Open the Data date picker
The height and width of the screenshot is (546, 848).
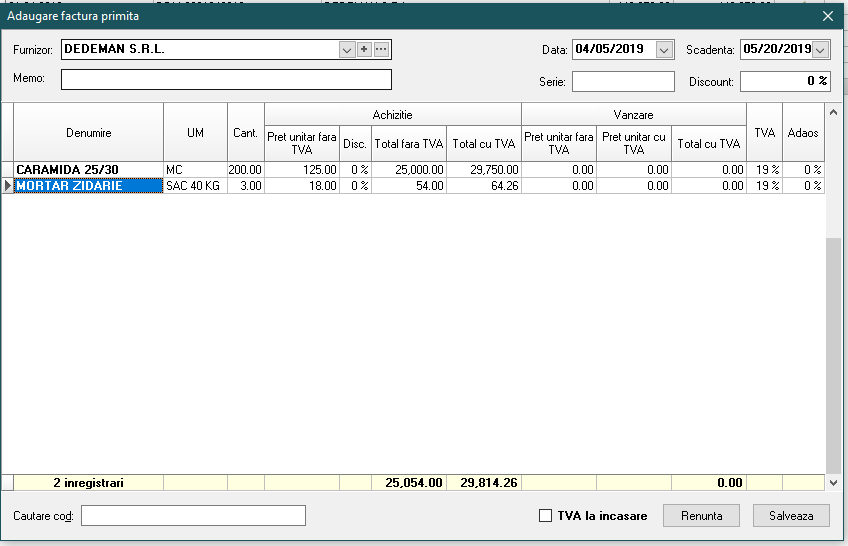[664, 49]
